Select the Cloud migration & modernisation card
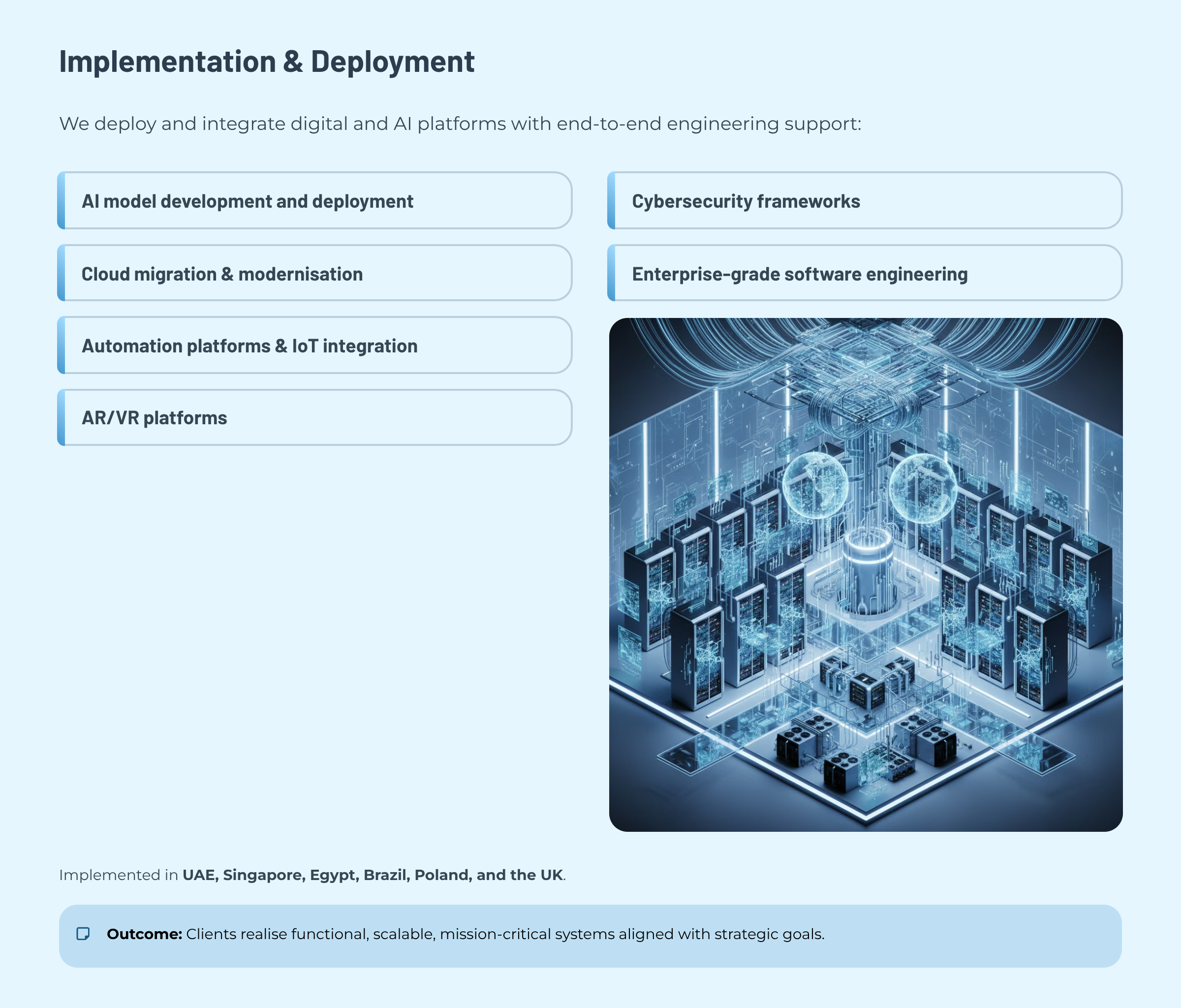The image size is (1181, 1008). click(x=314, y=274)
